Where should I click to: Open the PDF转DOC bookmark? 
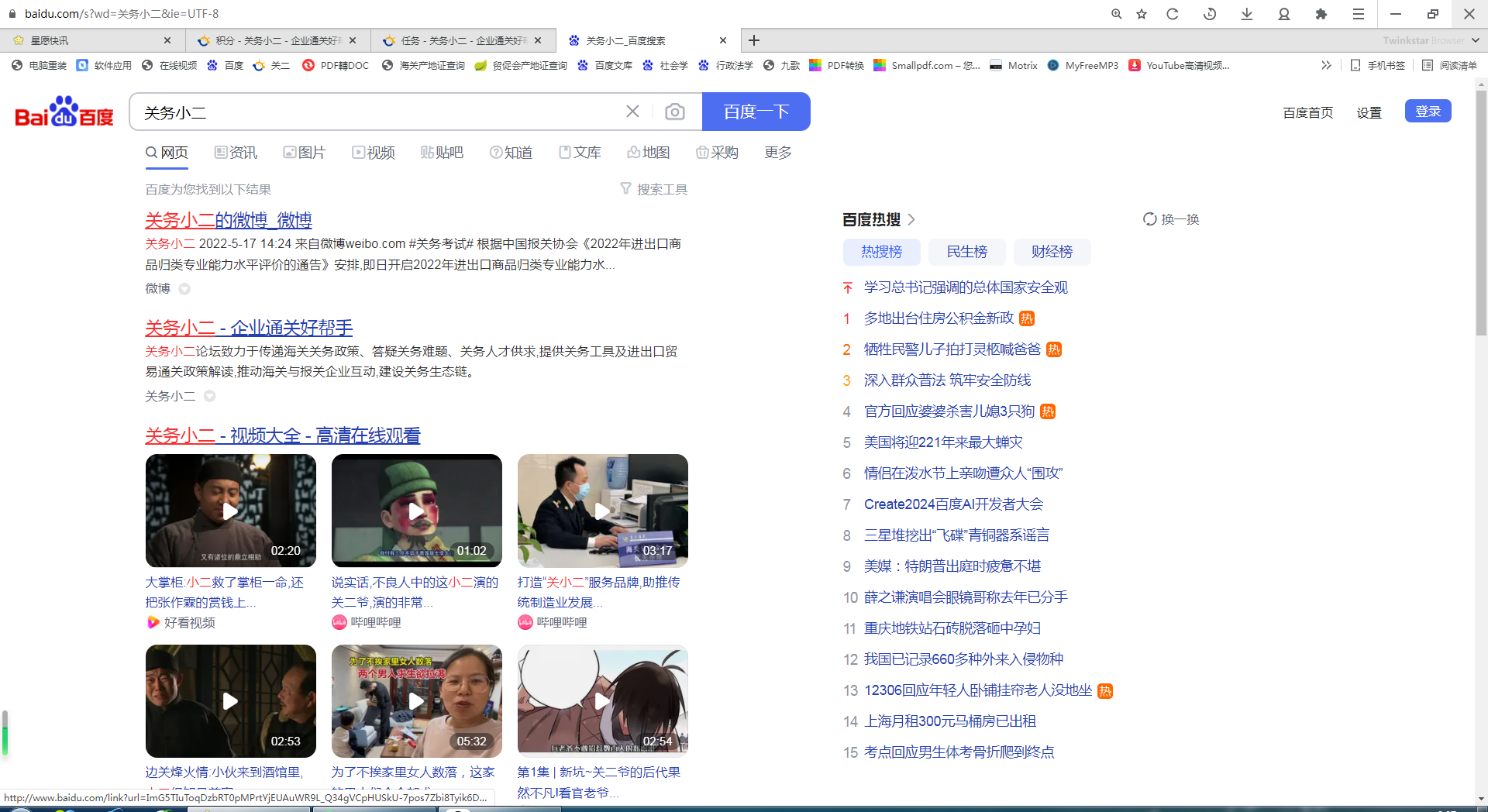coord(336,65)
